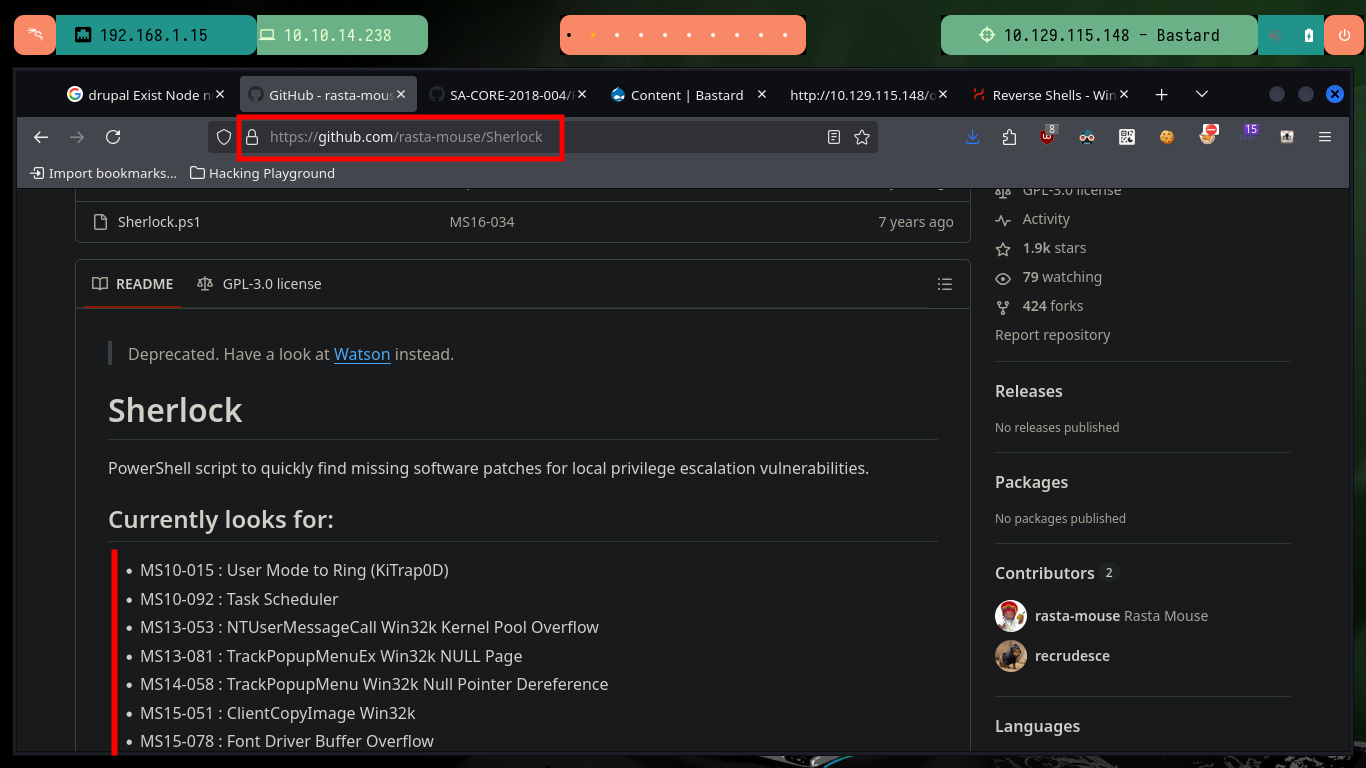Image resolution: width=1366 pixels, height=768 pixels.
Task: Click the battery indicator in the top bar
Action: tap(1309, 35)
